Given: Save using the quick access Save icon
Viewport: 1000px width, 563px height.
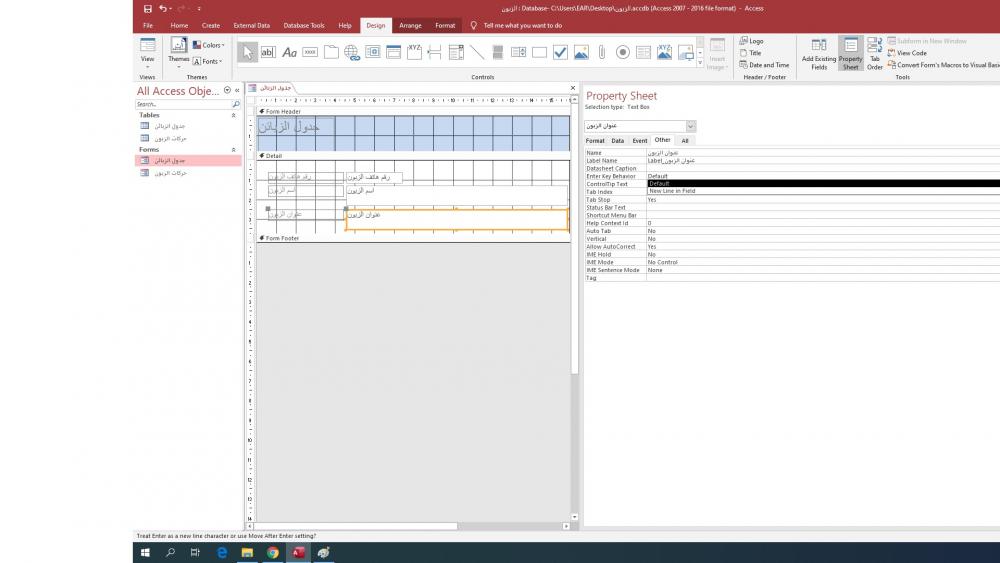Looking at the screenshot, I should 147,8.
